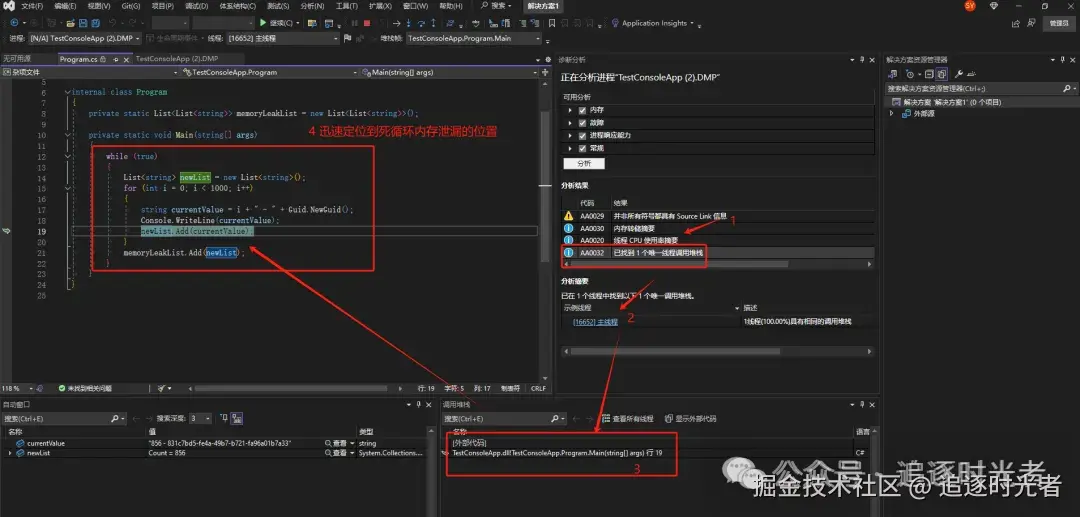Click Solution Explorer collapse all icon

(x=928, y=74)
